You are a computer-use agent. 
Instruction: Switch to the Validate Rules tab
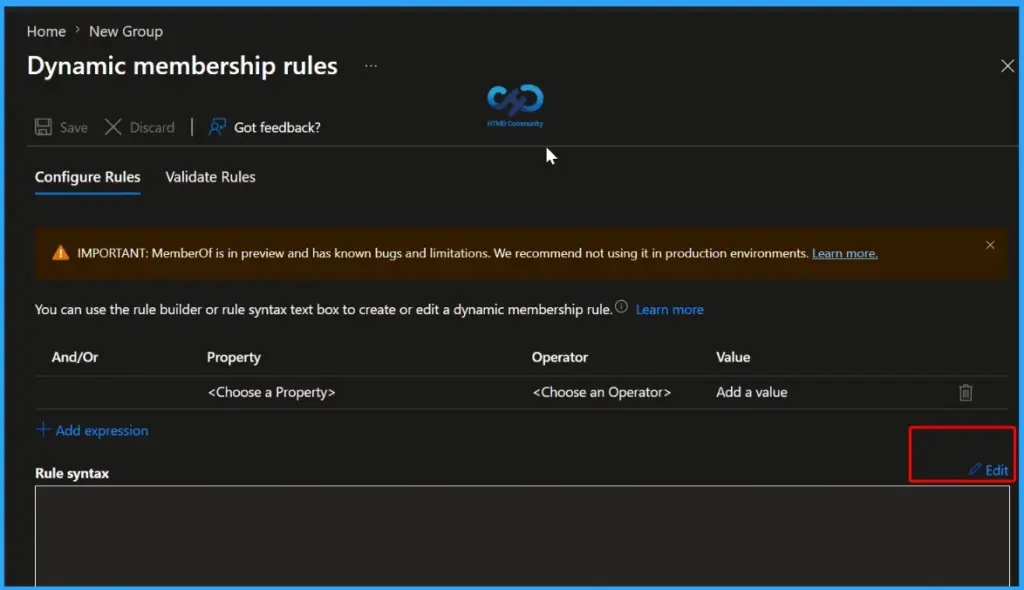tap(210, 177)
